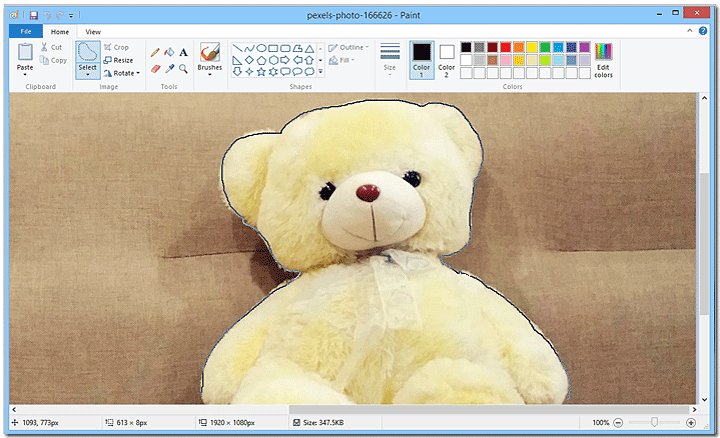
Task: Switch to the View tab
Action: click(93, 32)
